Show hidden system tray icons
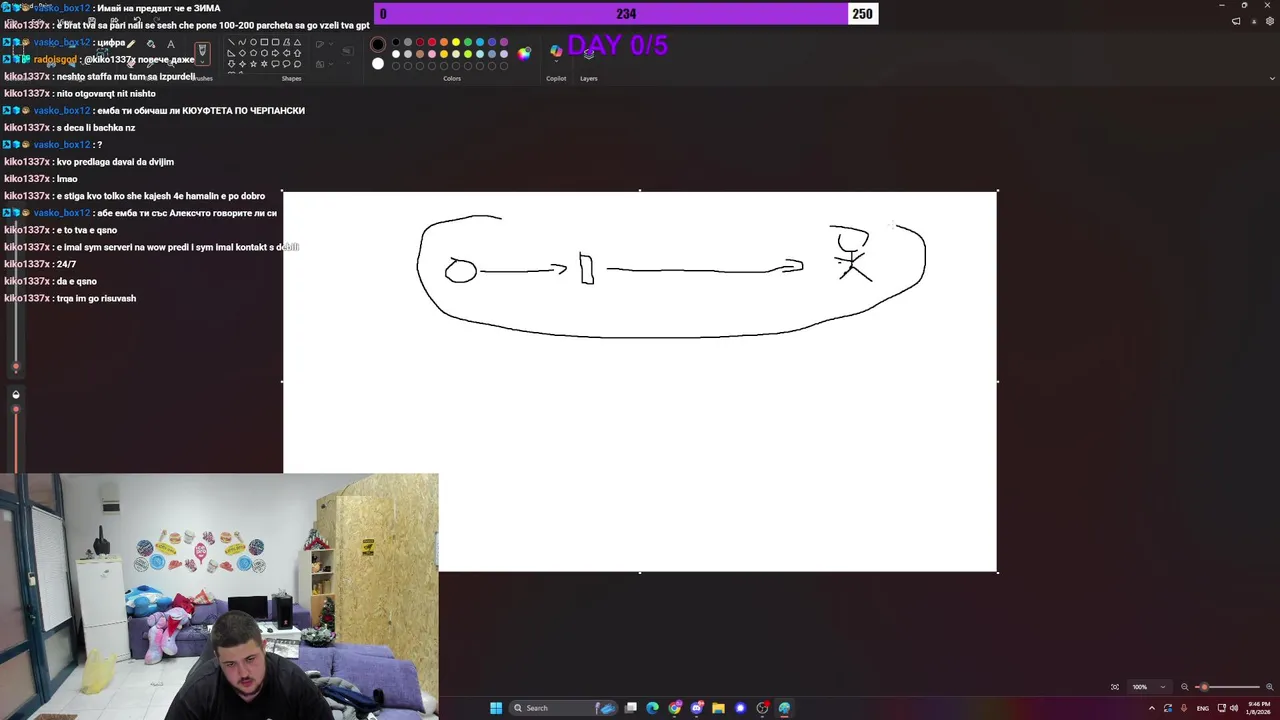 1152,708
